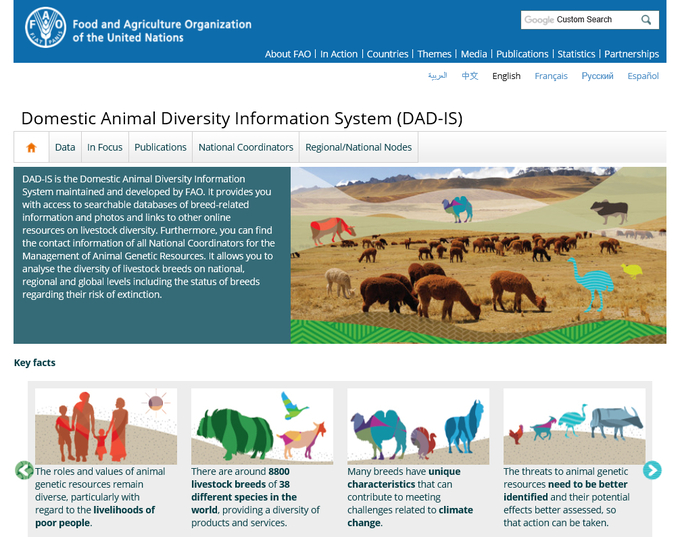Open the Data tab
The image size is (680, 537).
[x=65, y=147]
